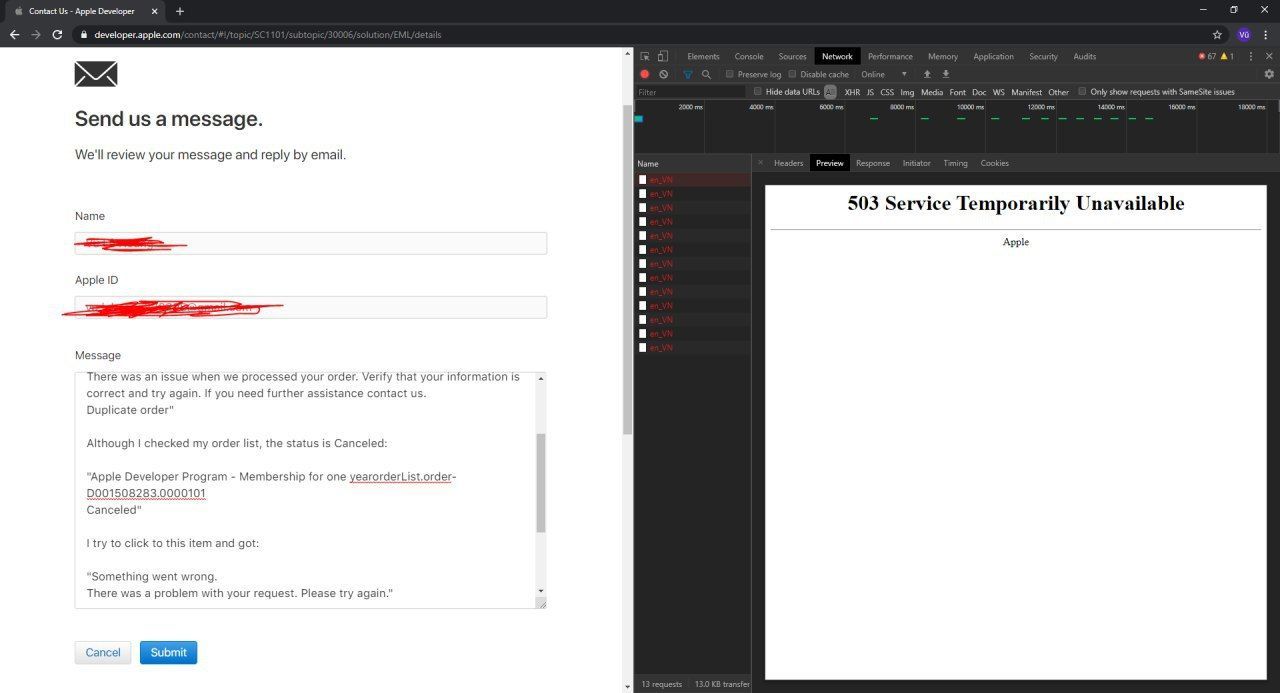The height and width of the screenshot is (693, 1280).
Task: Enable Disable cache checkbox
Action: (x=792, y=74)
